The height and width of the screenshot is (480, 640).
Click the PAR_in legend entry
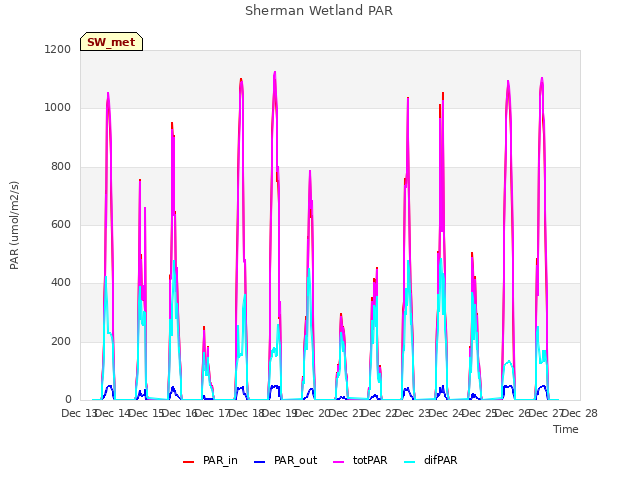coord(210,460)
